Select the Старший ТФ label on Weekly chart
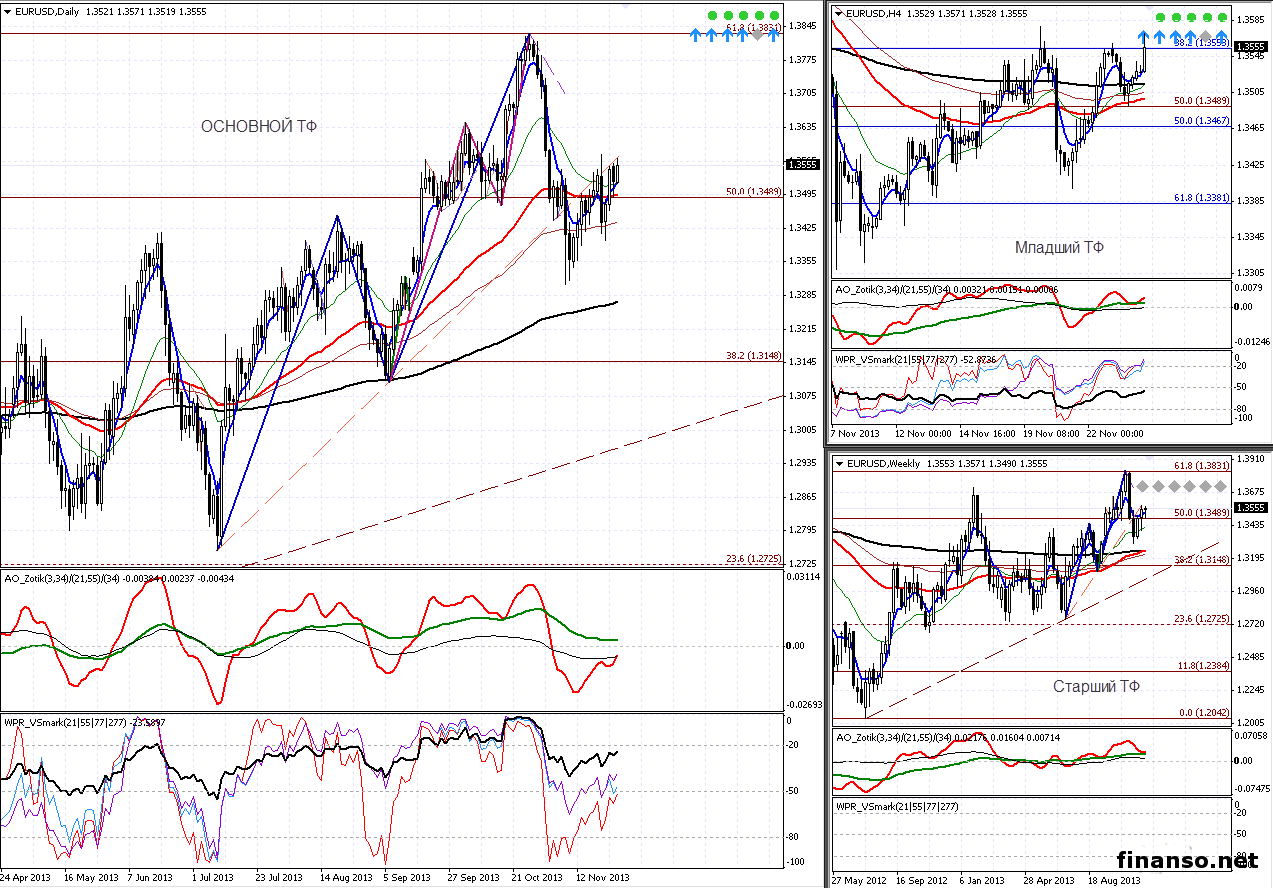This screenshot has height=888, width=1273. [x=1095, y=687]
